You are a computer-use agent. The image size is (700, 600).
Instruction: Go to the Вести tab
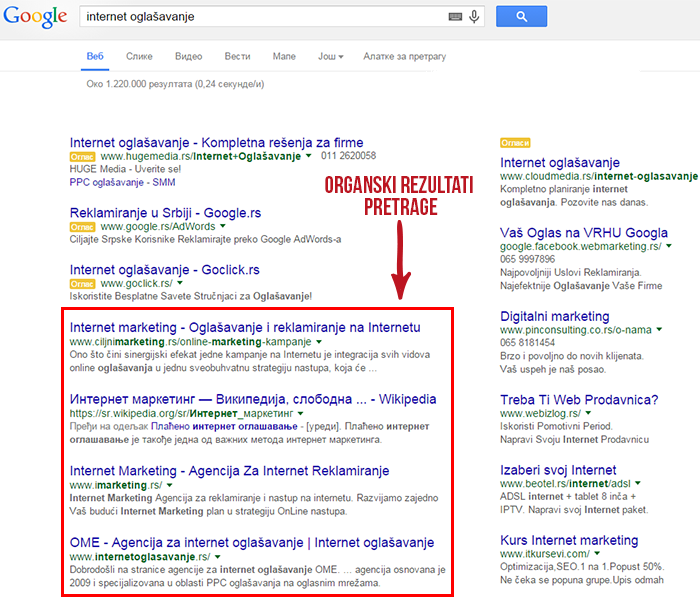point(238,57)
